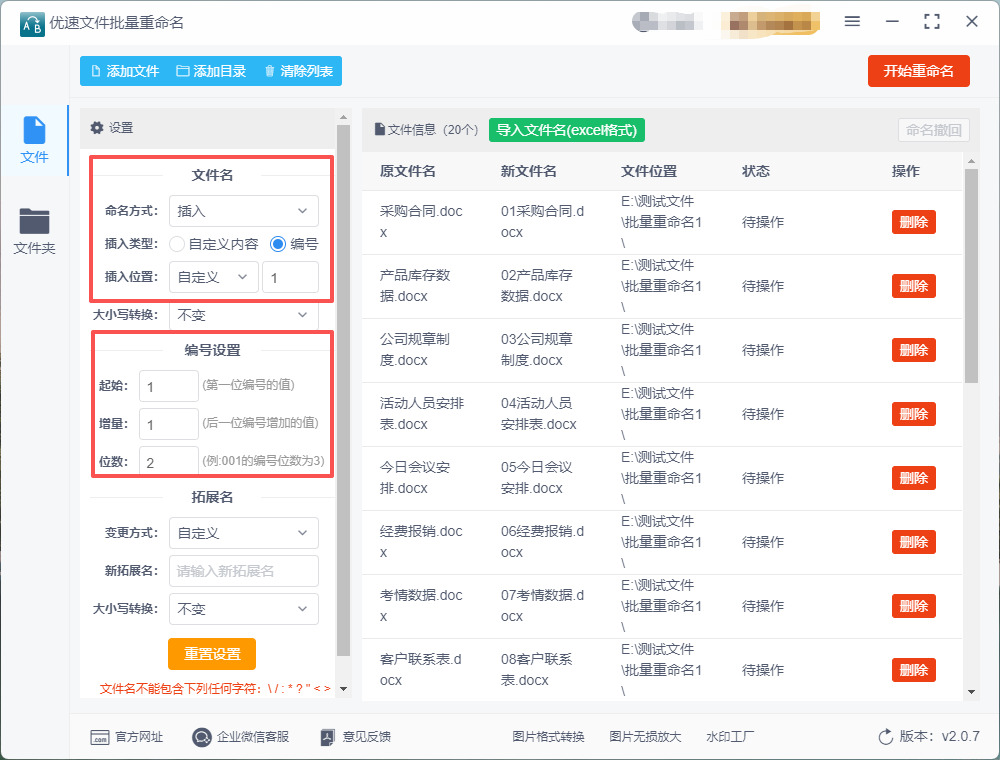Viewport: 1000px width, 760px height.
Task: Switch to the 文件夹 sidebar tab
Action: 34,230
